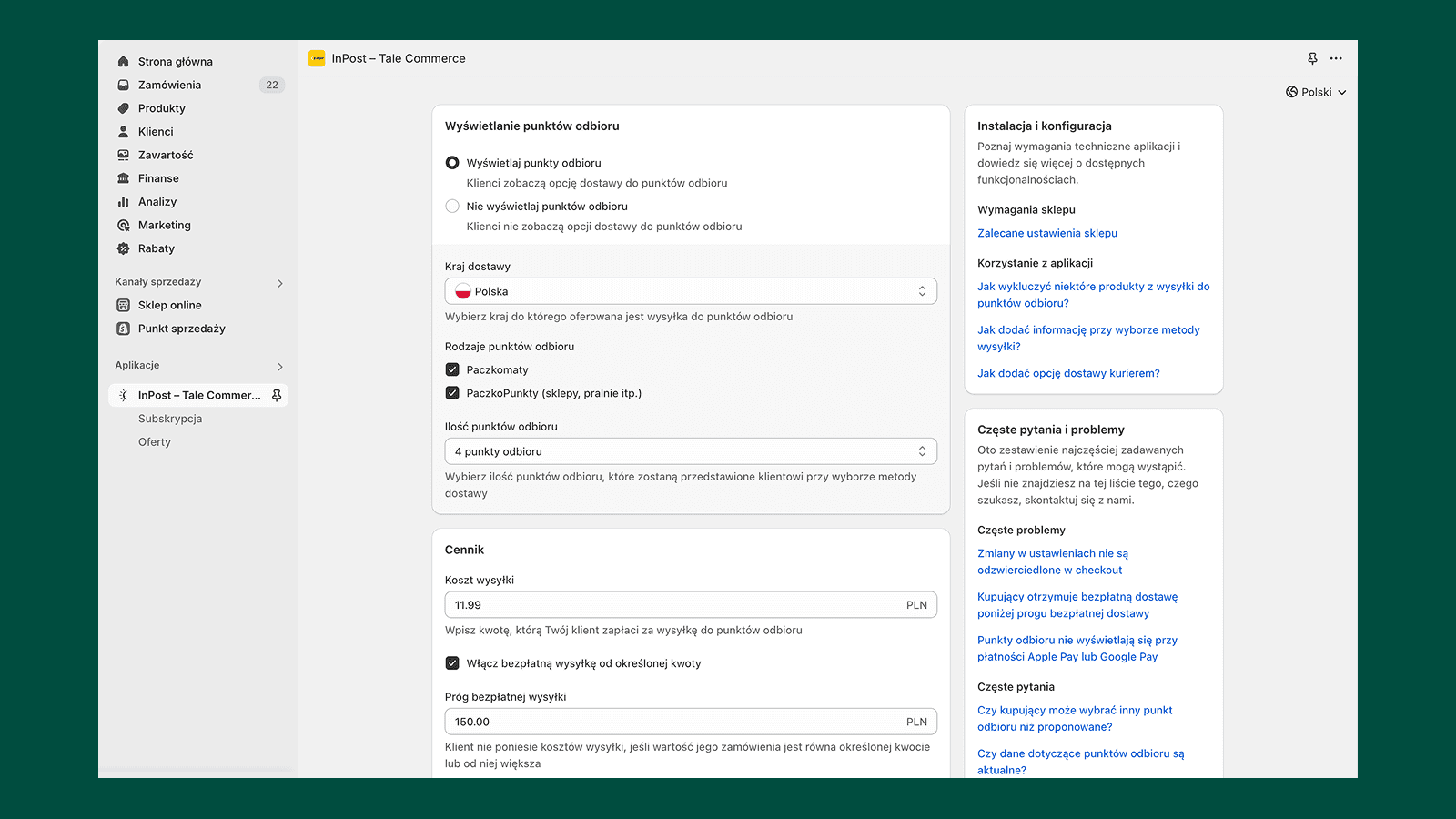Open Czy dane dotyczące punktów odbioru link
The height and width of the screenshot is (819, 1456).
(x=1081, y=762)
